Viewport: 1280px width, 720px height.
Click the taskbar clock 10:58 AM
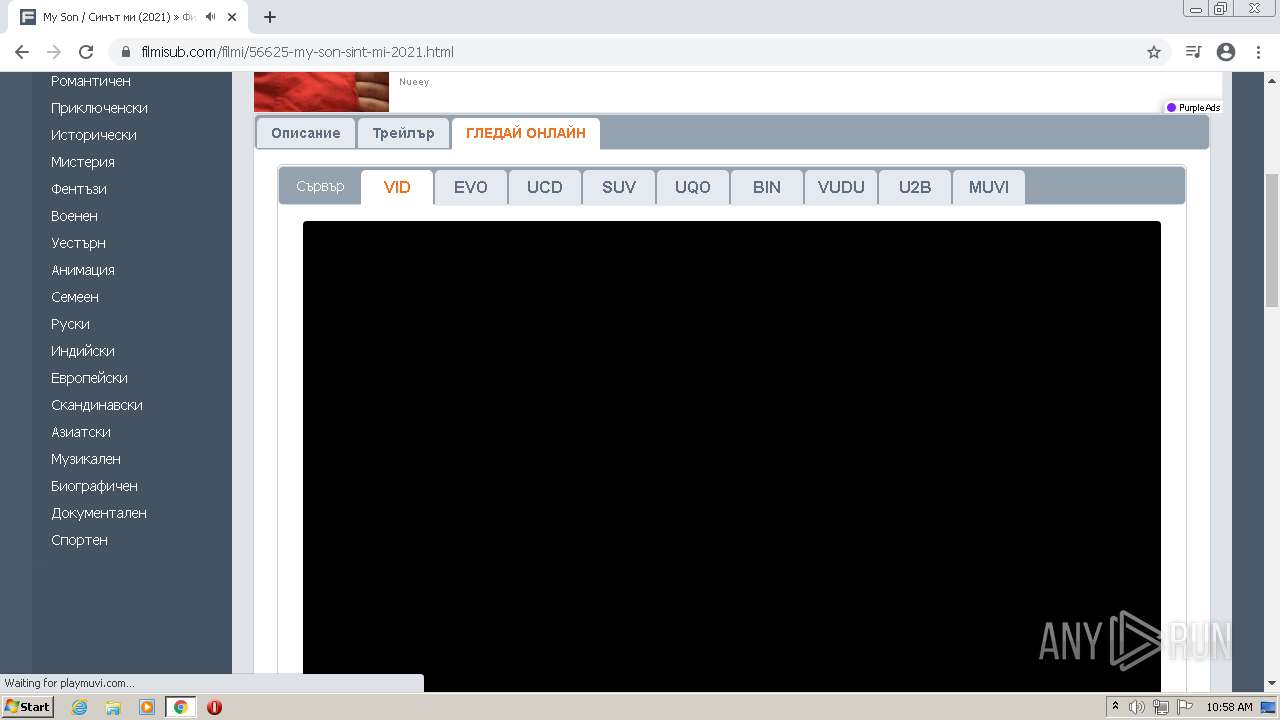[1229, 707]
